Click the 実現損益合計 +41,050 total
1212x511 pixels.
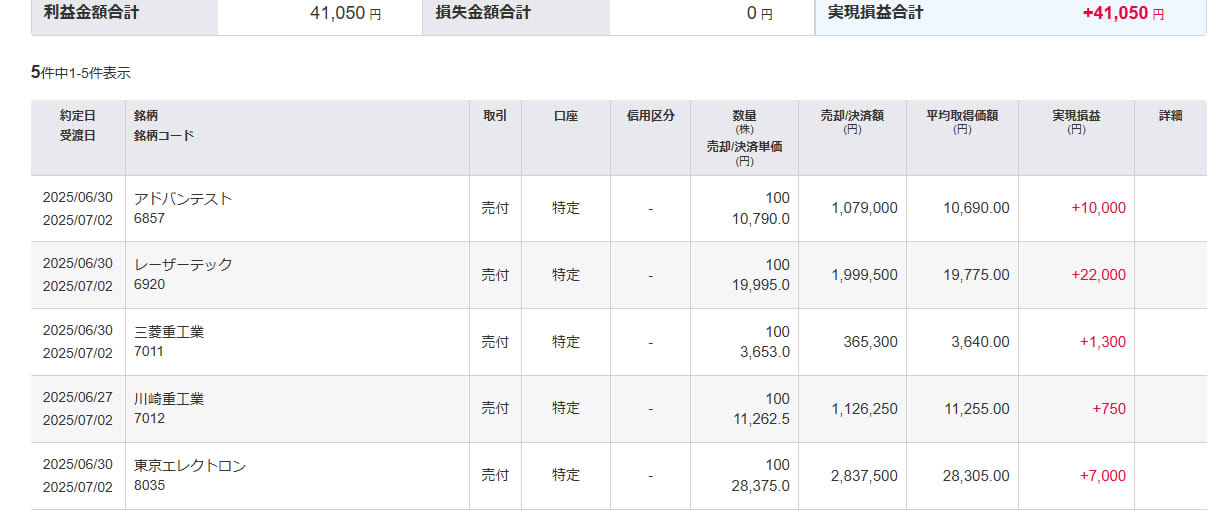click(x=1010, y=14)
